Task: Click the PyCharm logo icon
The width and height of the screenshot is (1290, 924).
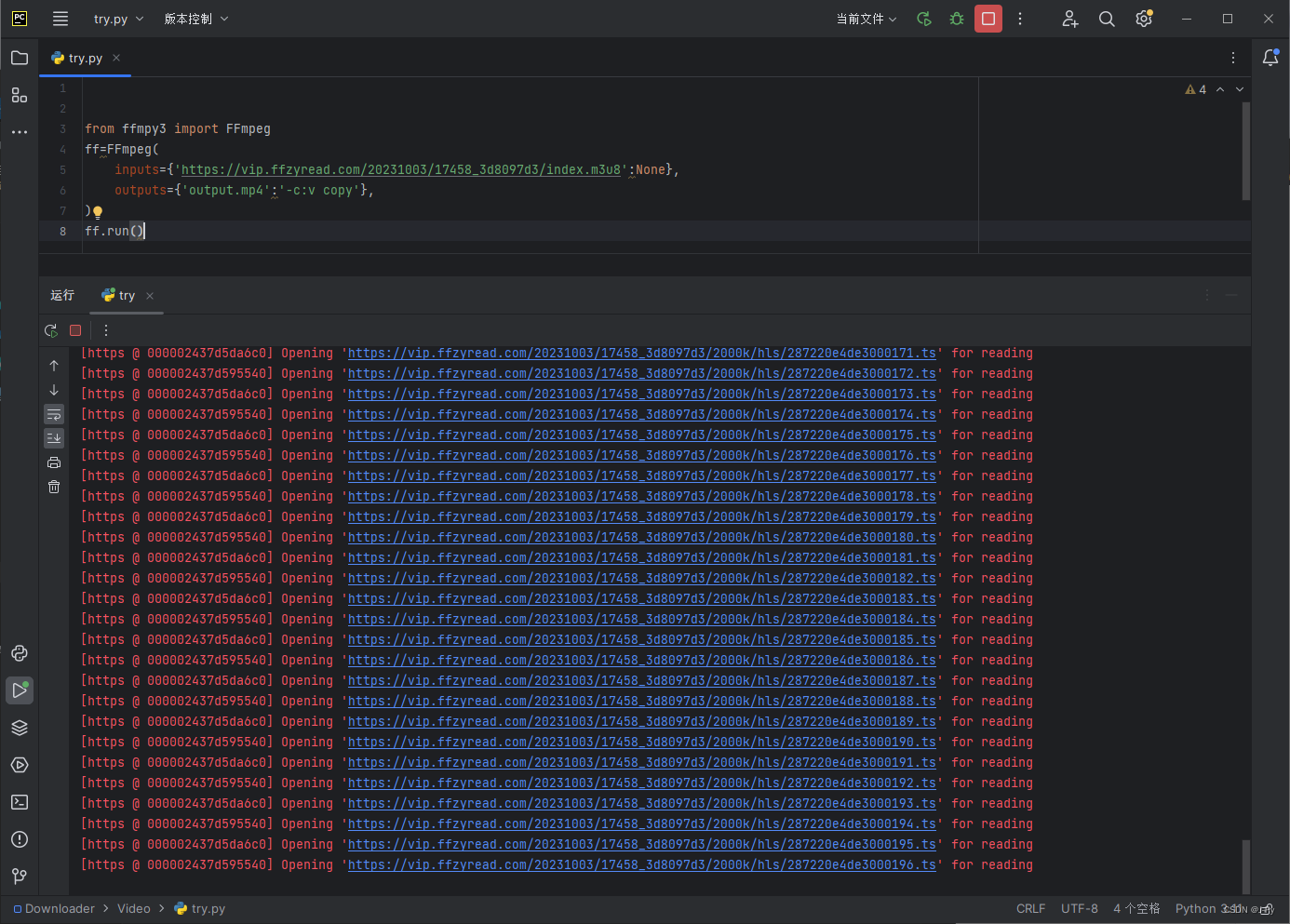Action: 20,19
